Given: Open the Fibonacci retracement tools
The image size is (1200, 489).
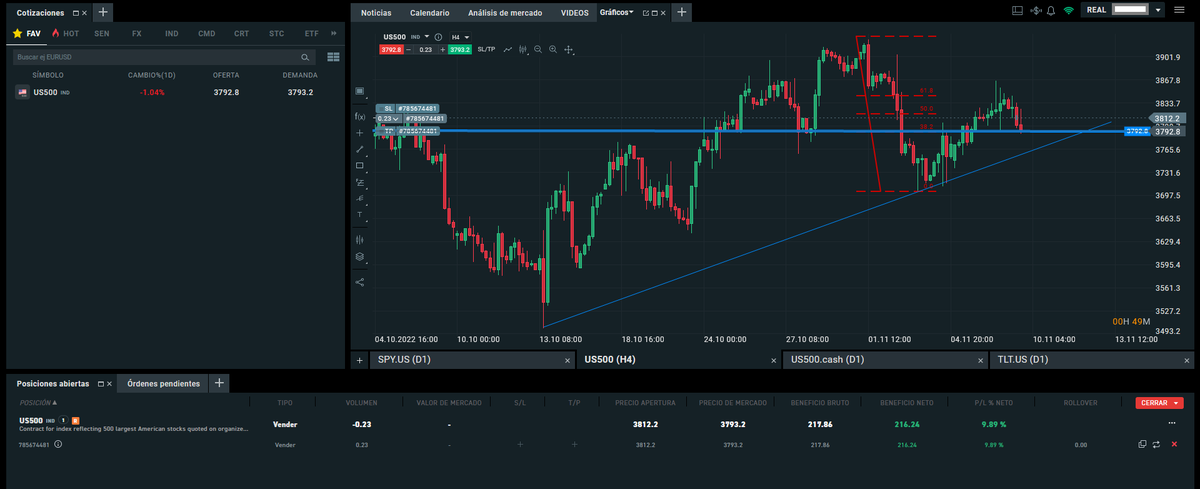Looking at the screenshot, I should coord(360,182).
